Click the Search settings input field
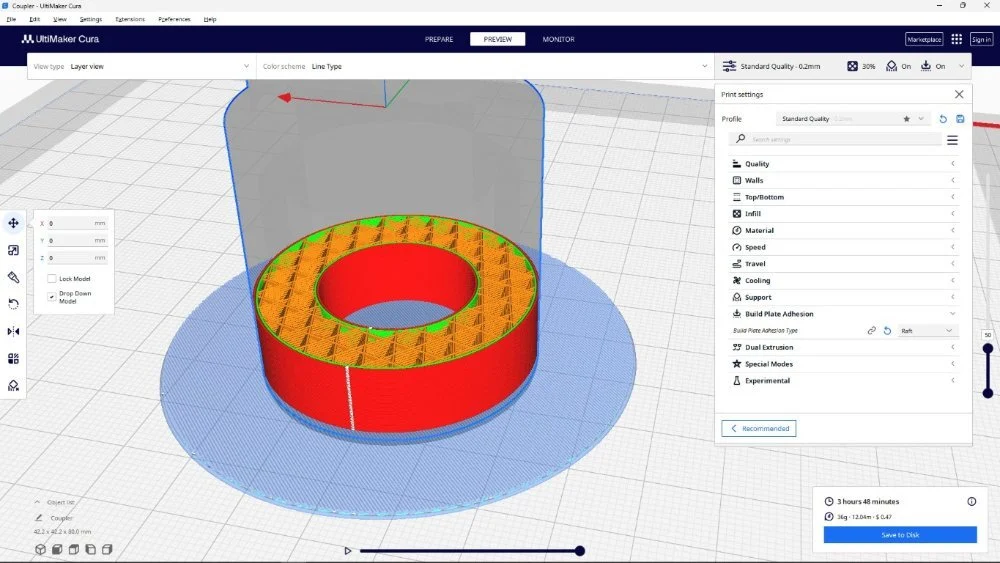 click(x=840, y=140)
